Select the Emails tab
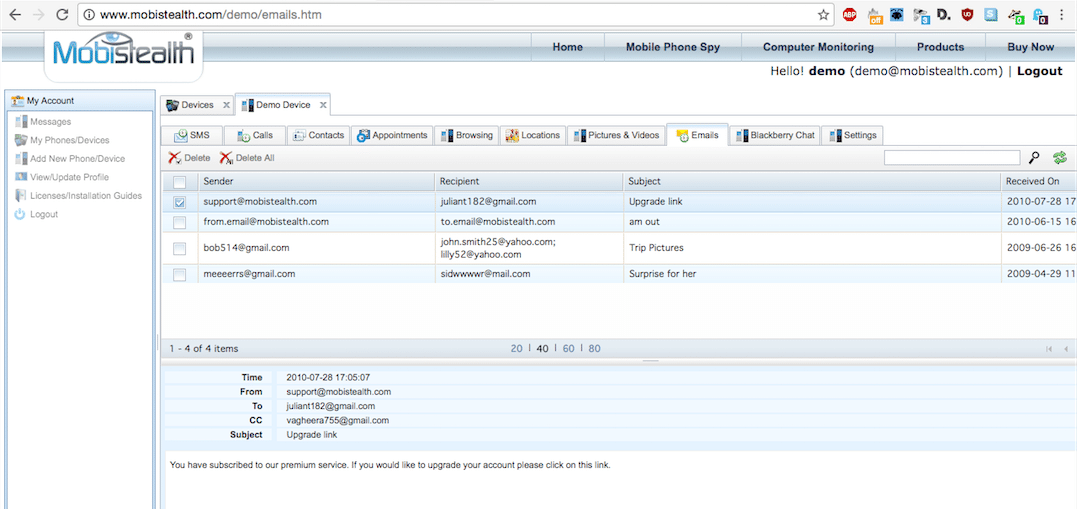The image size is (1077, 509). (697, 135)
